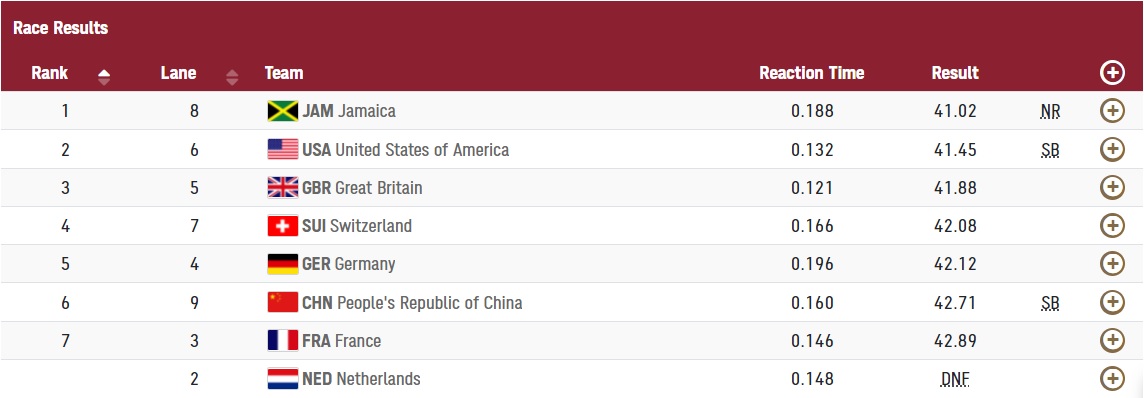Expand People's Republic of China plus icon
The width and height of the screenshot is (1144, 398).
pyautogui.click(x=1111, y=302)
